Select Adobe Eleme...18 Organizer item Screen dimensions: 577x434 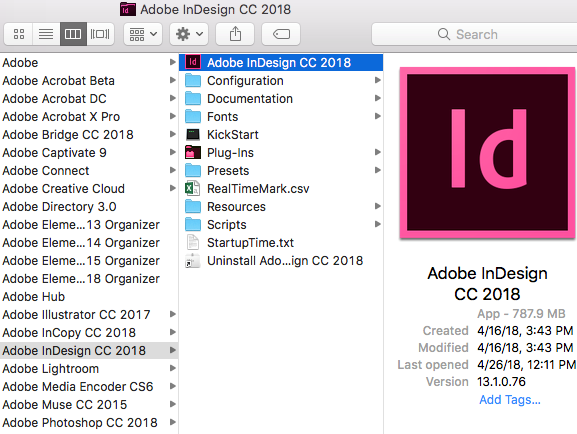coord(89,279)
